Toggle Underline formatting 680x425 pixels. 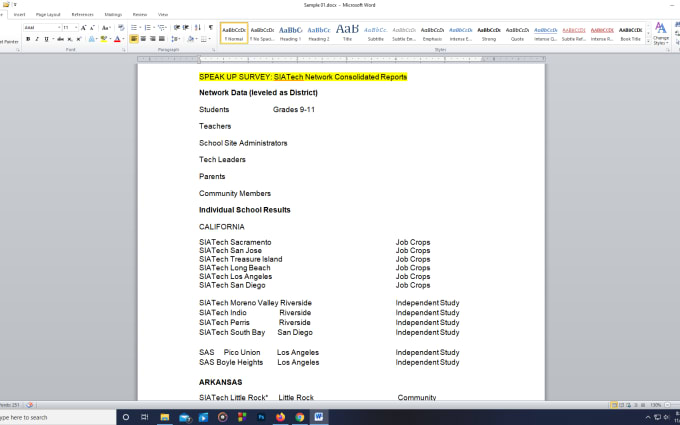(x=46, y=39)
